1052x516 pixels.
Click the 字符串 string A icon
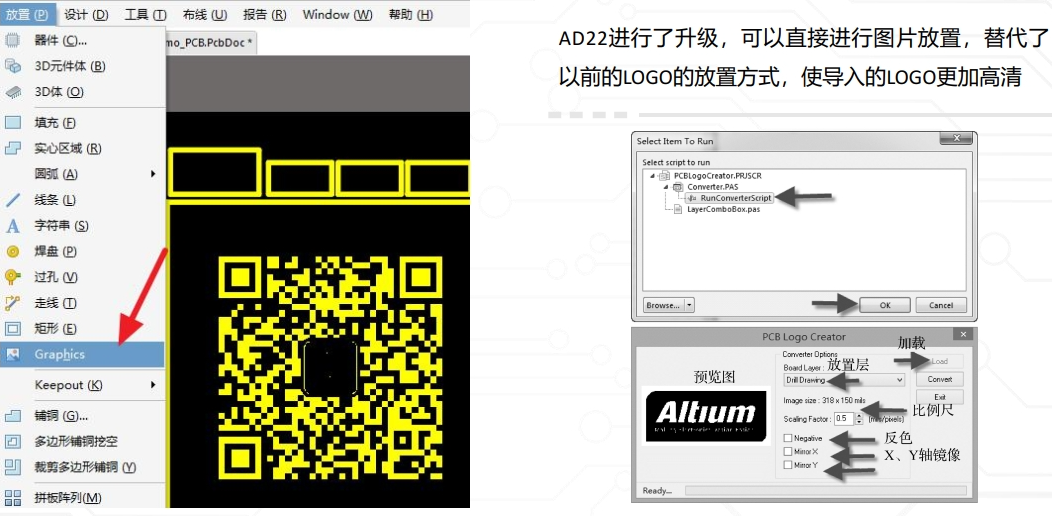[x=13, y=225]
